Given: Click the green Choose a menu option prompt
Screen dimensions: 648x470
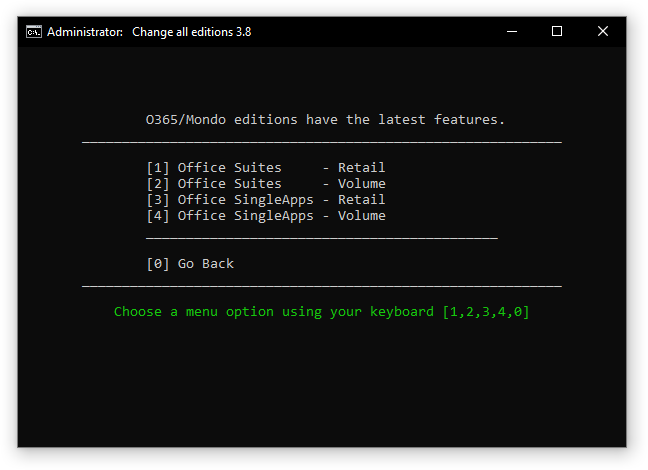Looking at the screenshot, I should (x=274, y=312).
